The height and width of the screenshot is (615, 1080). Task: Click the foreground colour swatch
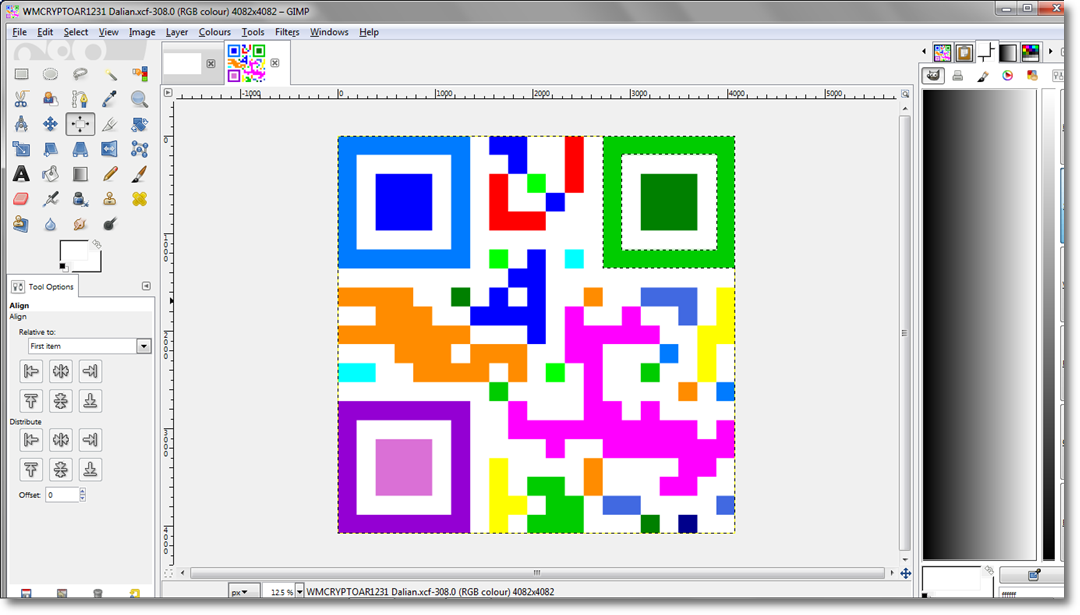[x=74, y=251]
